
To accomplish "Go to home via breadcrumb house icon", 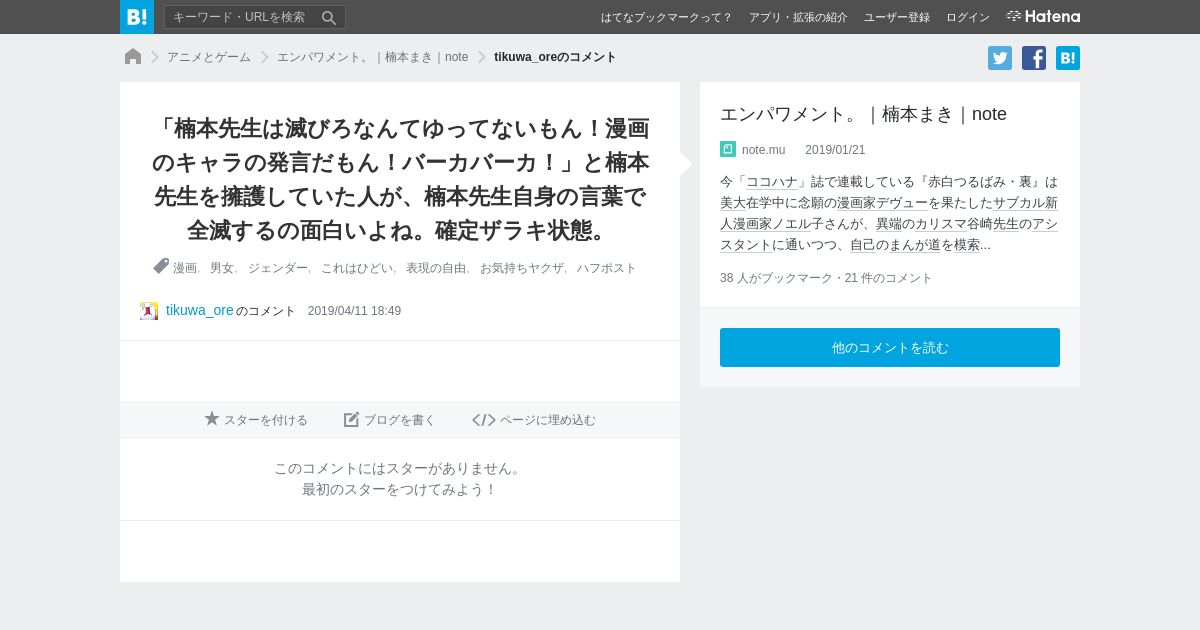I will pos(133,56).
